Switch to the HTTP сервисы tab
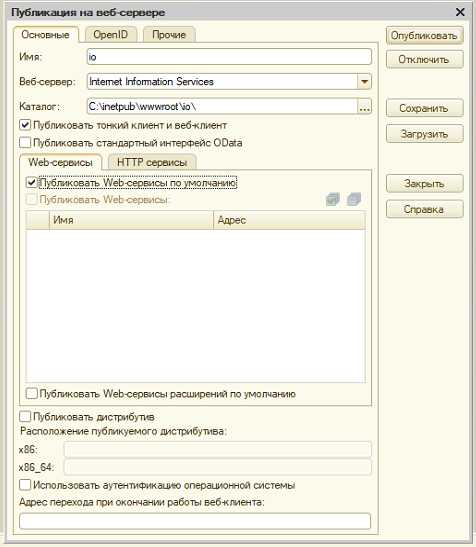 point(152,162)
